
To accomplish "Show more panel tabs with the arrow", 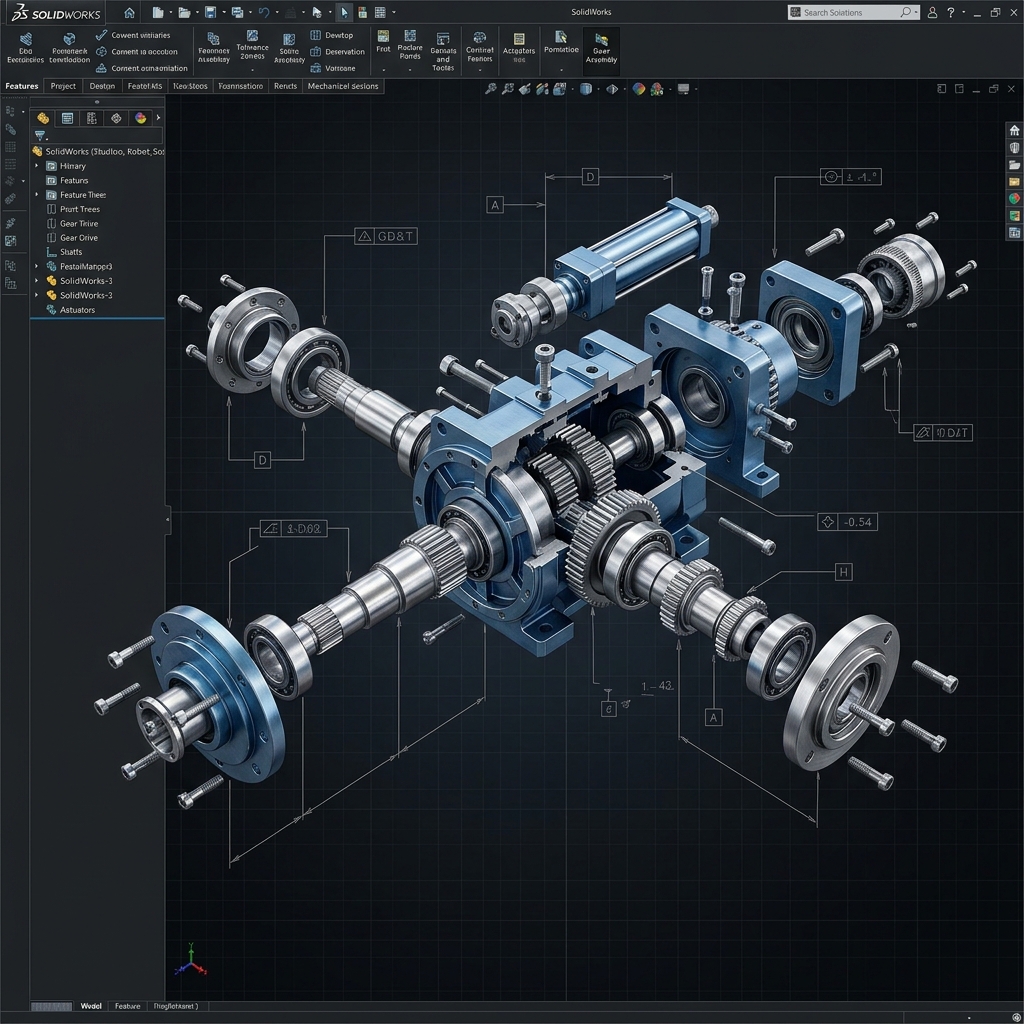I will pos(158,118).
